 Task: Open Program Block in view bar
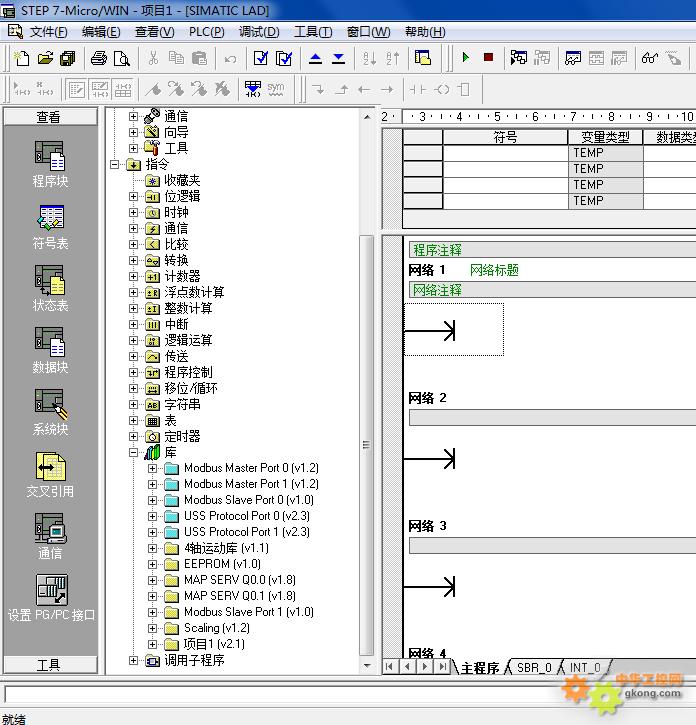click(x=50, y=164)
